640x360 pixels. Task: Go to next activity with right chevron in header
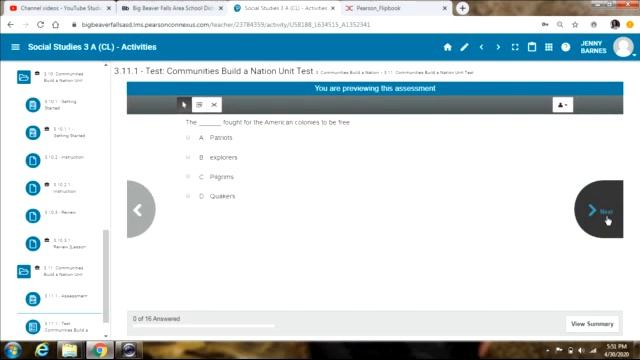pos(498,47)
